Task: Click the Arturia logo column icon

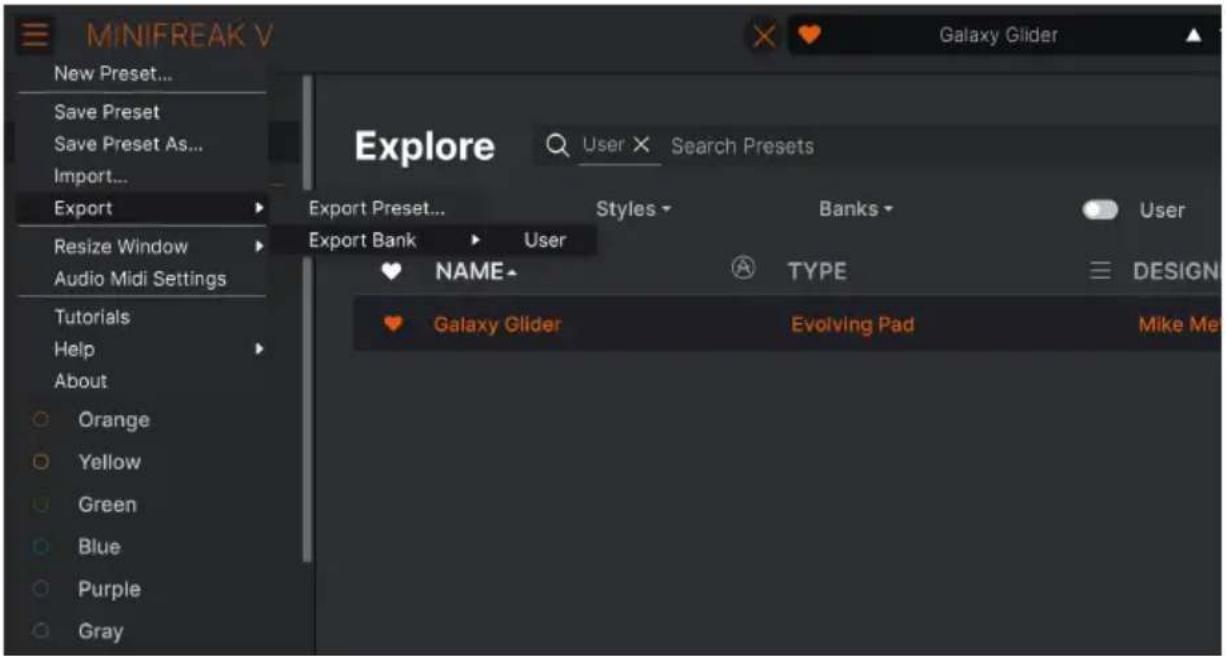Action: coord(743,268)
